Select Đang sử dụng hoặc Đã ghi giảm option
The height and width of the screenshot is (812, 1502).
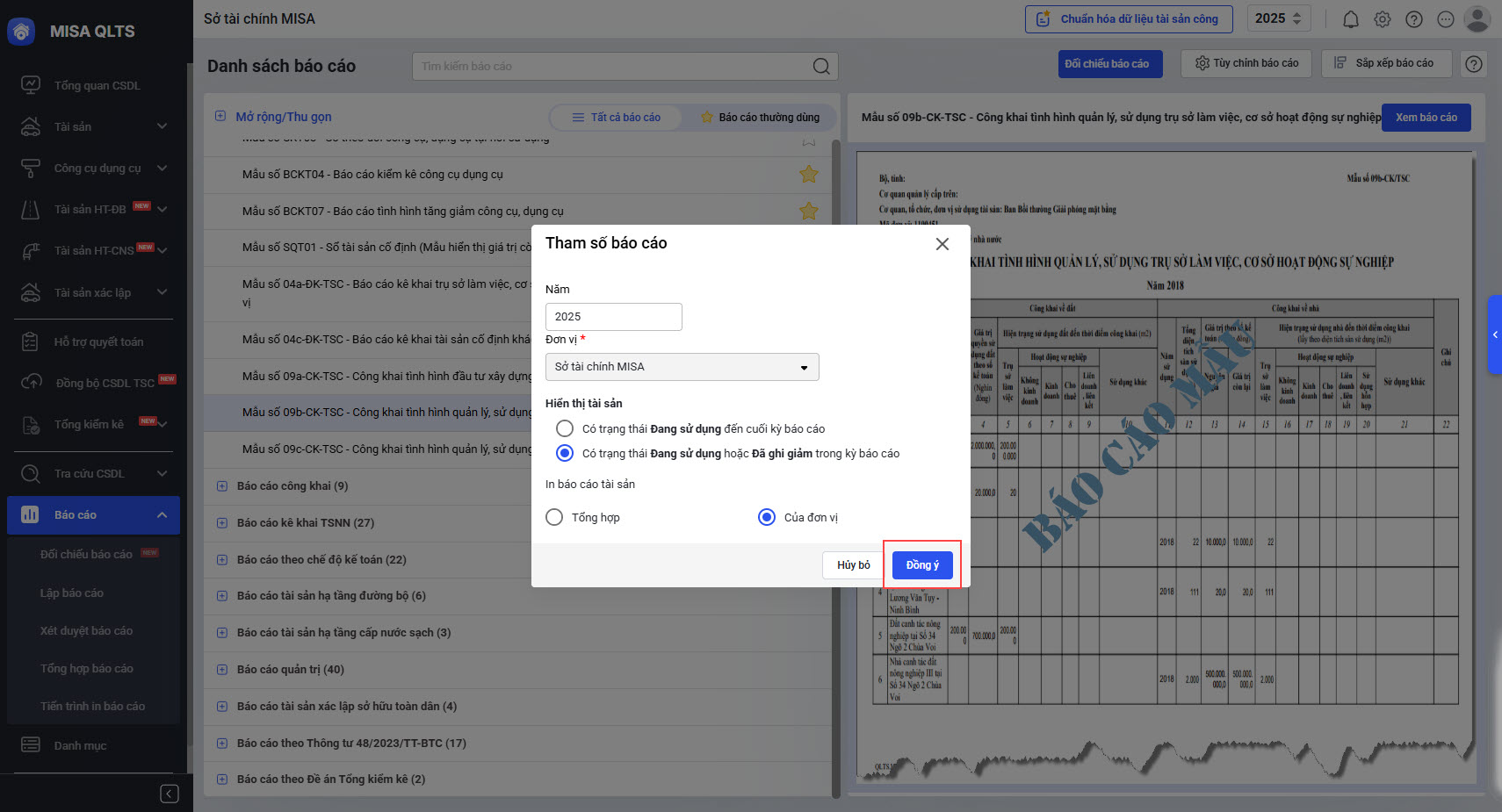click(x=565, y=453)
